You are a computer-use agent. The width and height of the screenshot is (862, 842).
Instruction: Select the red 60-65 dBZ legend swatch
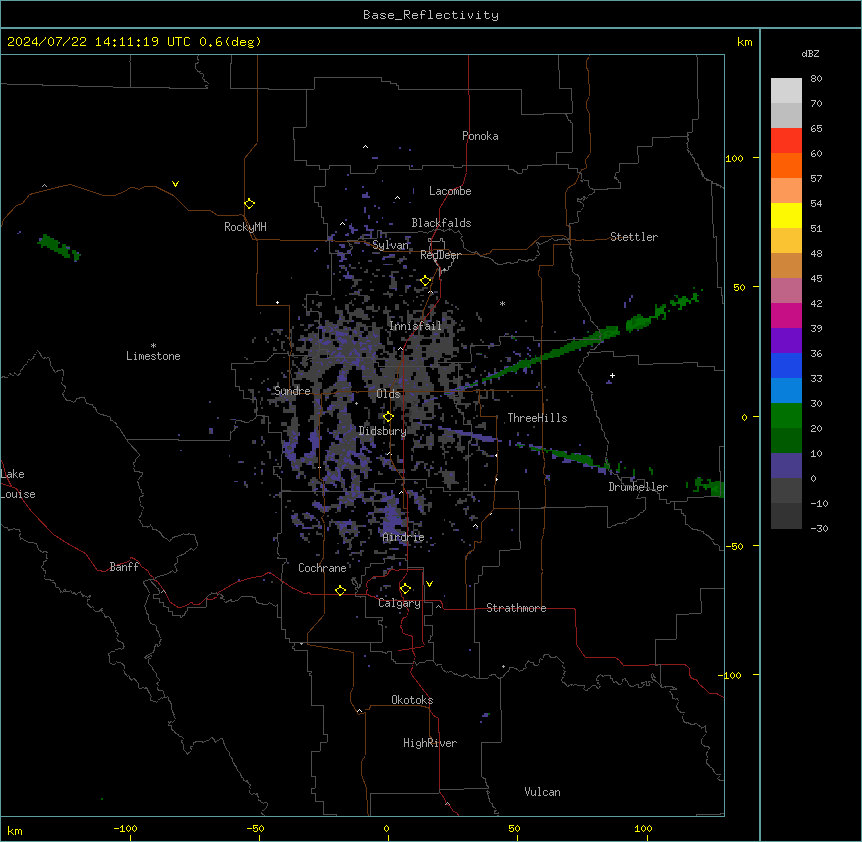pyautogui.click(x=786, y=141)
